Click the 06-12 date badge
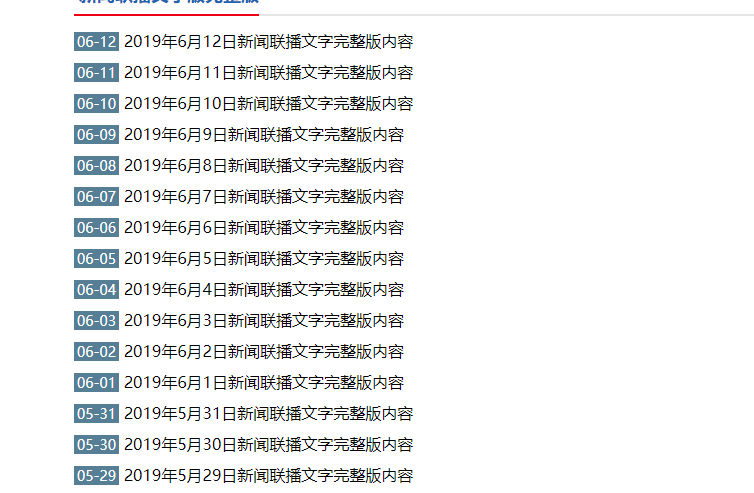This screenshot has width=754, height=493. [x=96, y=42]
